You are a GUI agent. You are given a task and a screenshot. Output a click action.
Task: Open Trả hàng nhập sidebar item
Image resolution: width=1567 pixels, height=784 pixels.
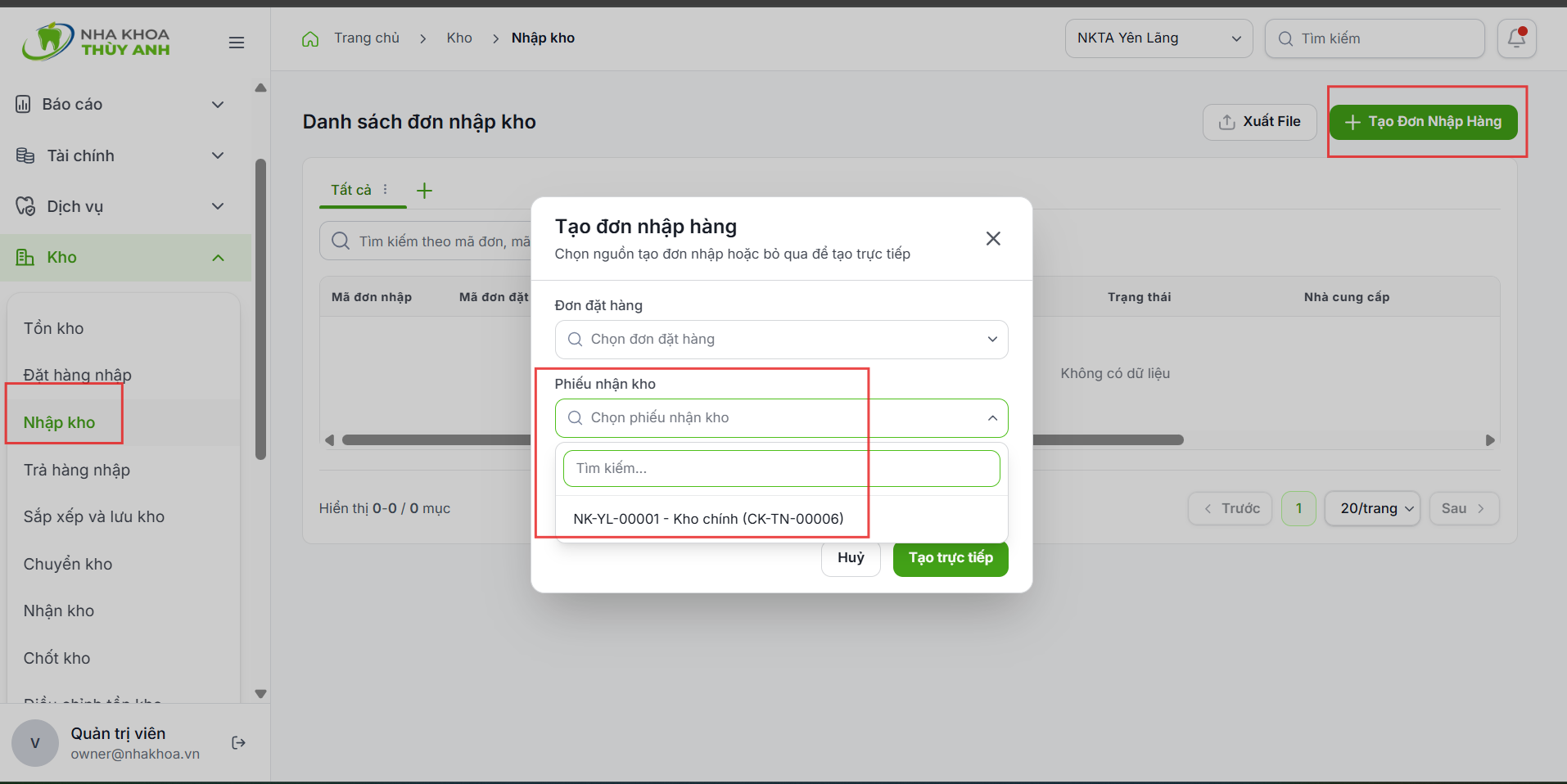[77, 470]
